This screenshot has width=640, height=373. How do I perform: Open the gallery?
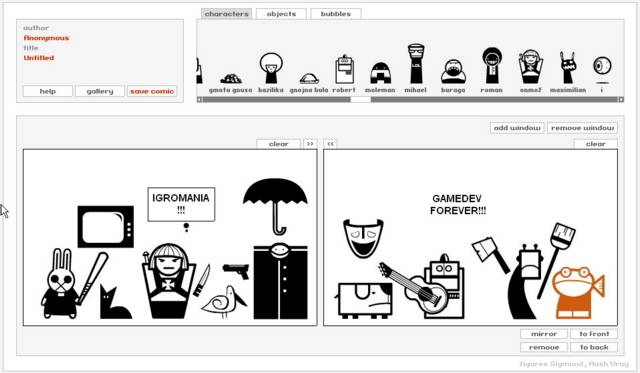coord(100,91)
